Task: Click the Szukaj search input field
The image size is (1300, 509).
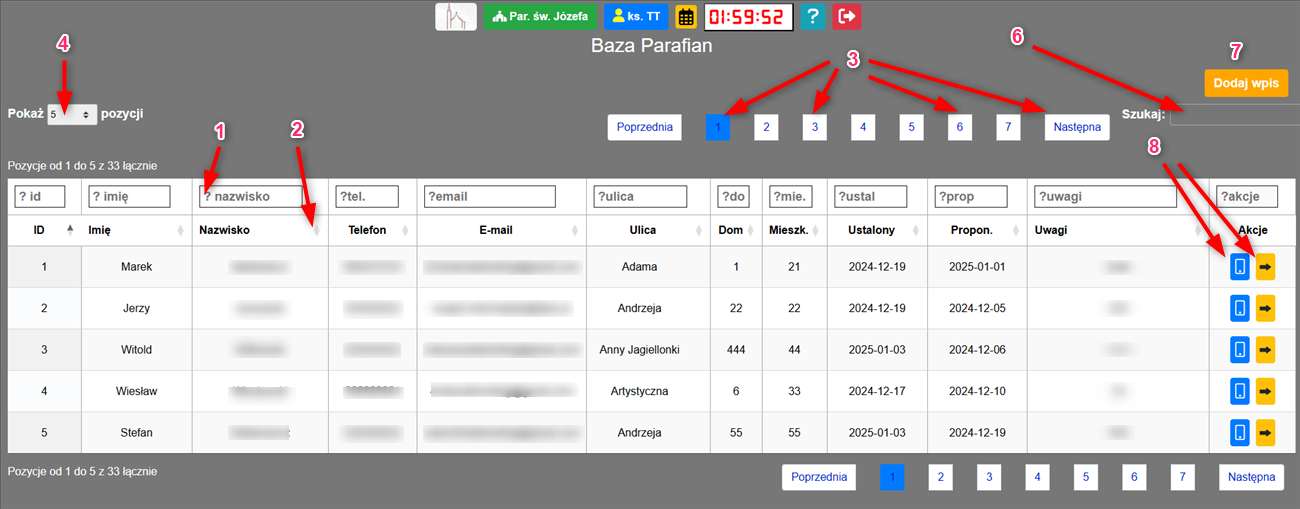Action: click(x=1233, y=115)
